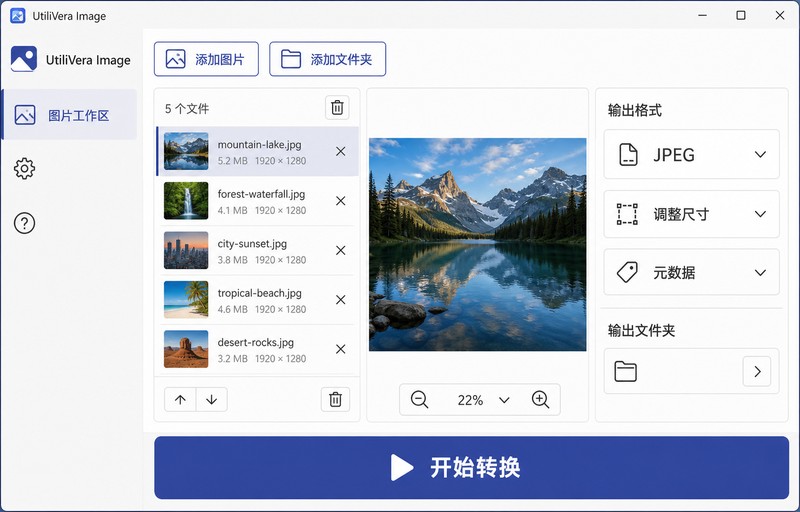This screenshot has width=800, height=512.
Task: Move selected file down with arrow
Action: coord(211,399)
